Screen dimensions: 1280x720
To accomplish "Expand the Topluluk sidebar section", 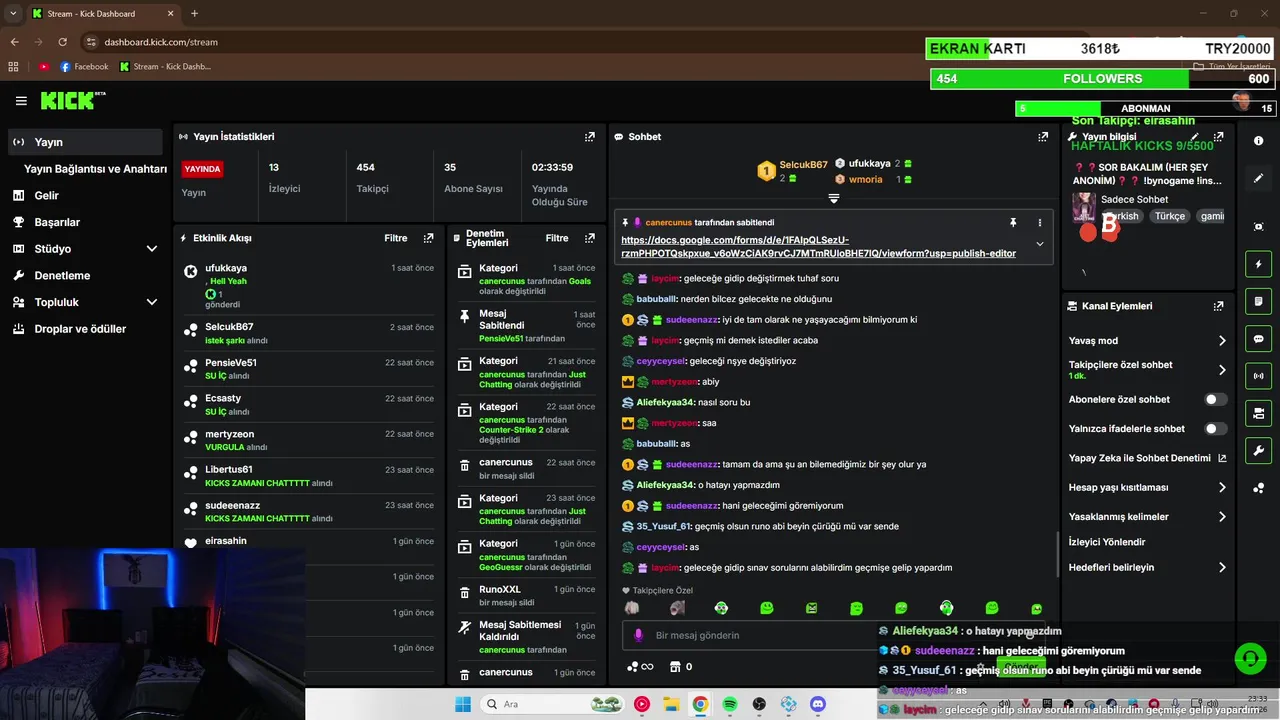I will [152, 302].
